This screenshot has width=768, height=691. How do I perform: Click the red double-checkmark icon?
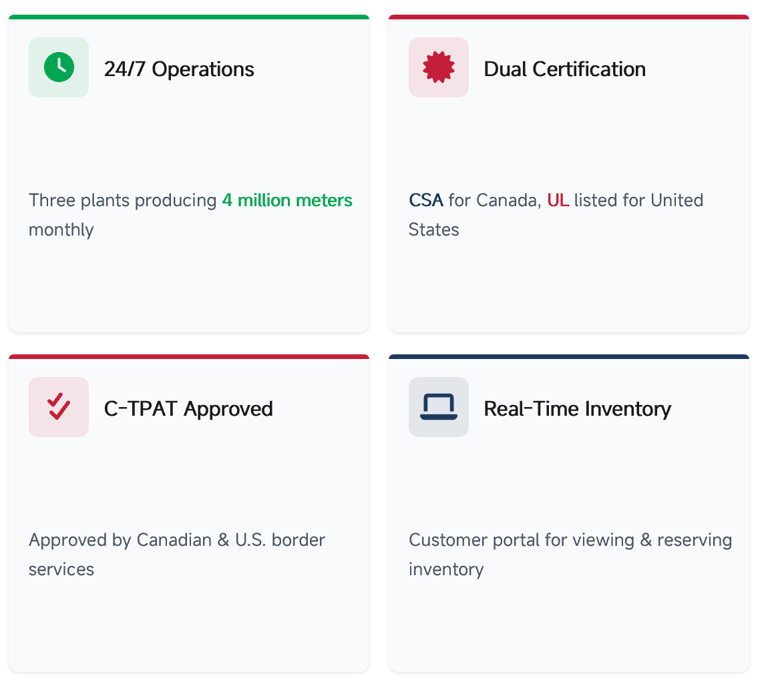[59, 407]
